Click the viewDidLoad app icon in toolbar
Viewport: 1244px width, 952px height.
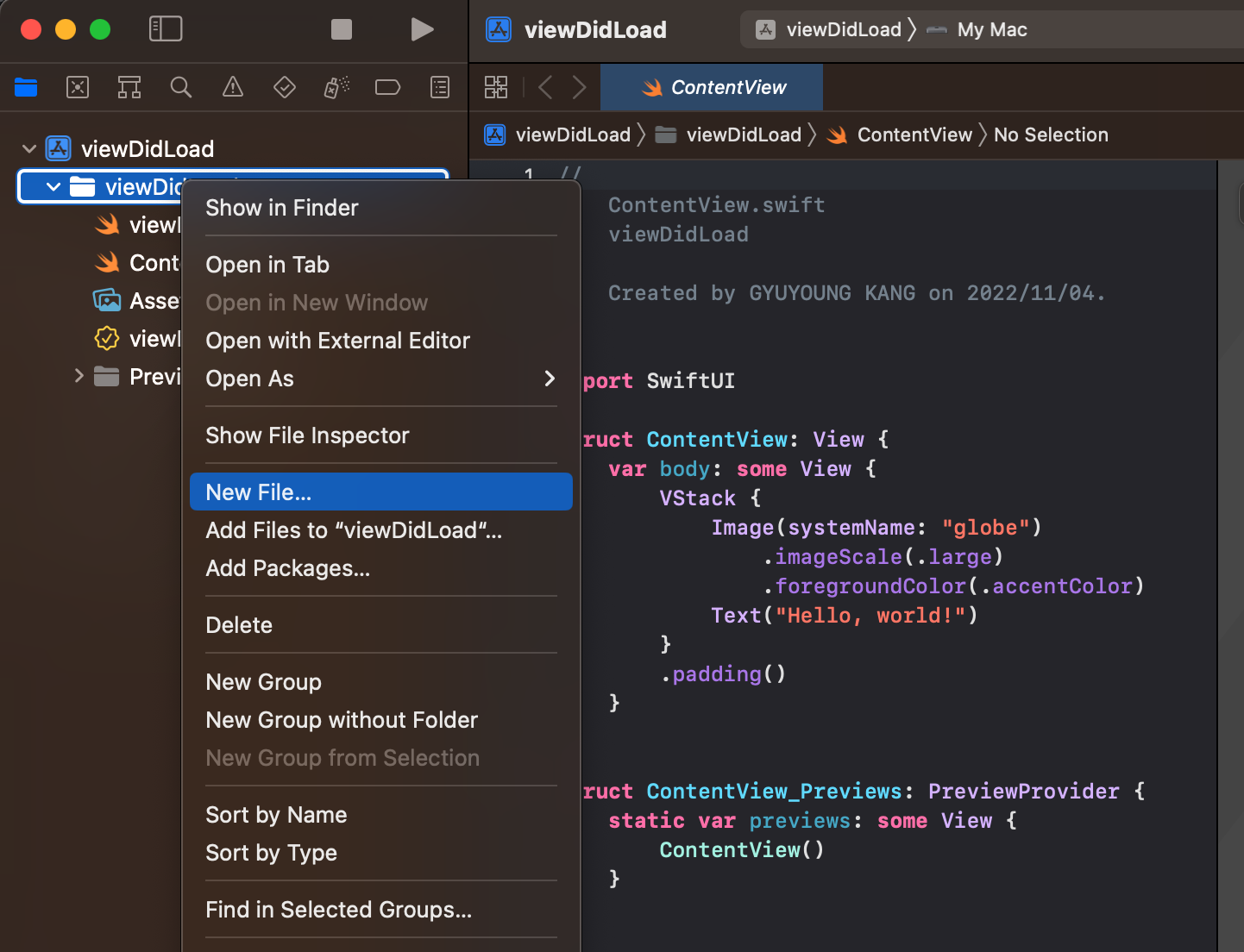click(499, 29)
